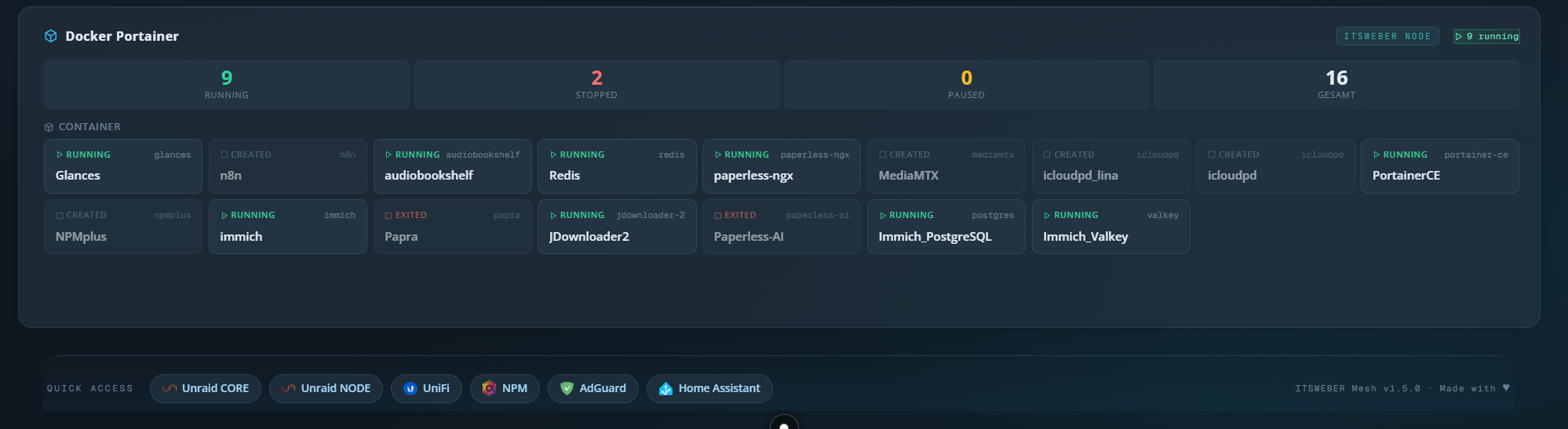Open the Immich_Valkey container card

pyautogui.click(x=1111, y=227)
